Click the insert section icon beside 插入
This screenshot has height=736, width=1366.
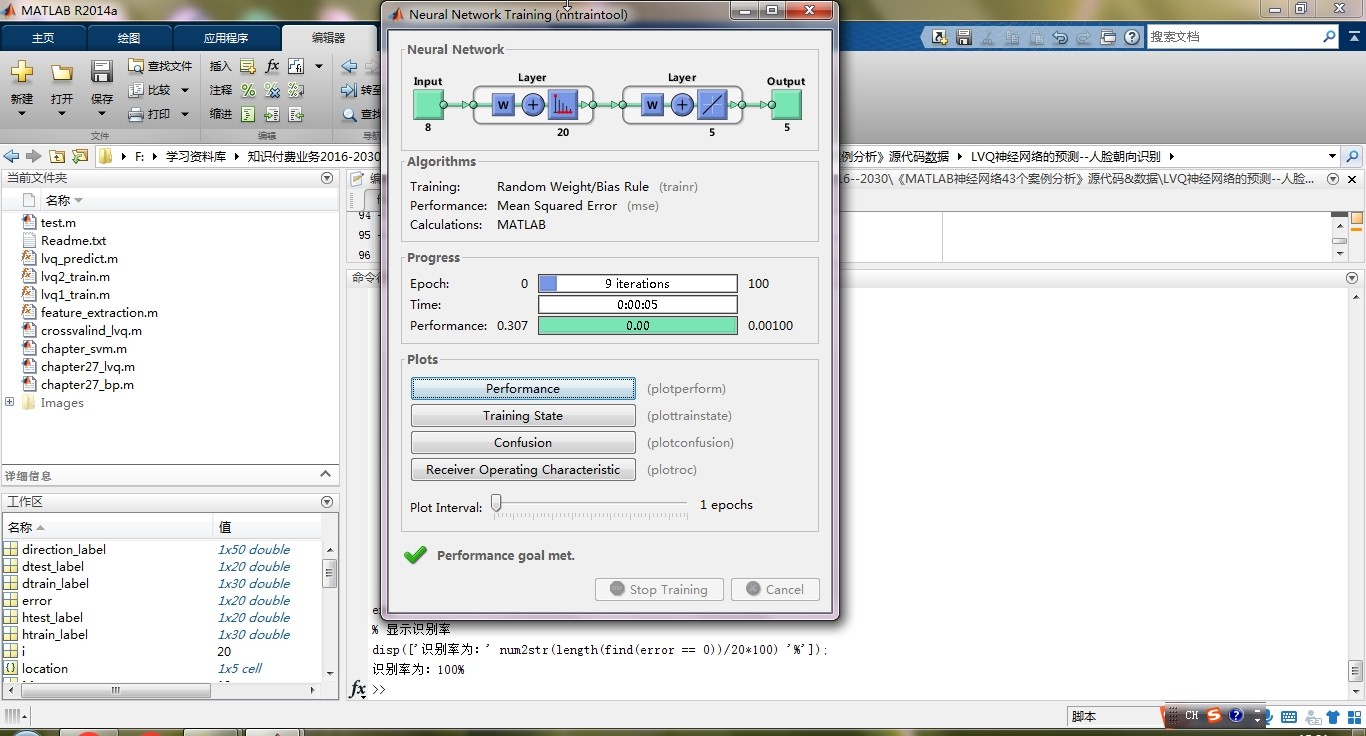pyautogui.click(x=247, y=66)
